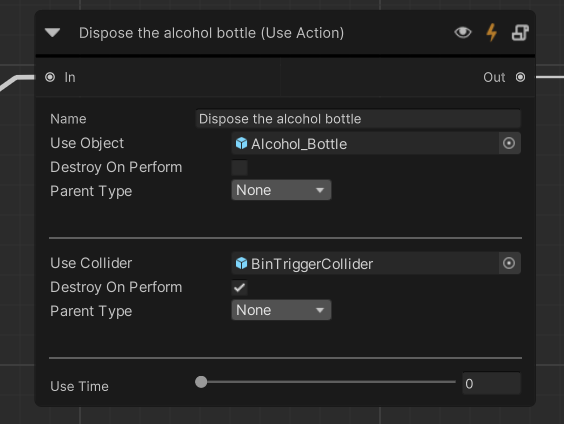Uncheck Destroy On Perform under Use Collider
This screenshot has height=424, width=564.
click(x=240, y=287)
